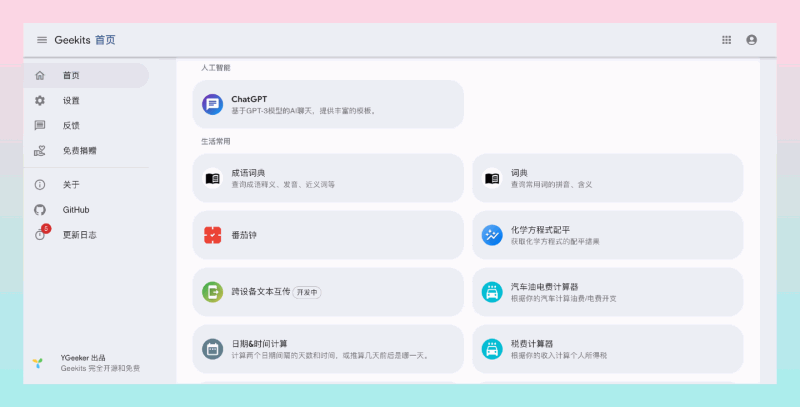Click the 开发中 badge
The image size is (800, 407).
pyautogui.click(x=307, y=292)
